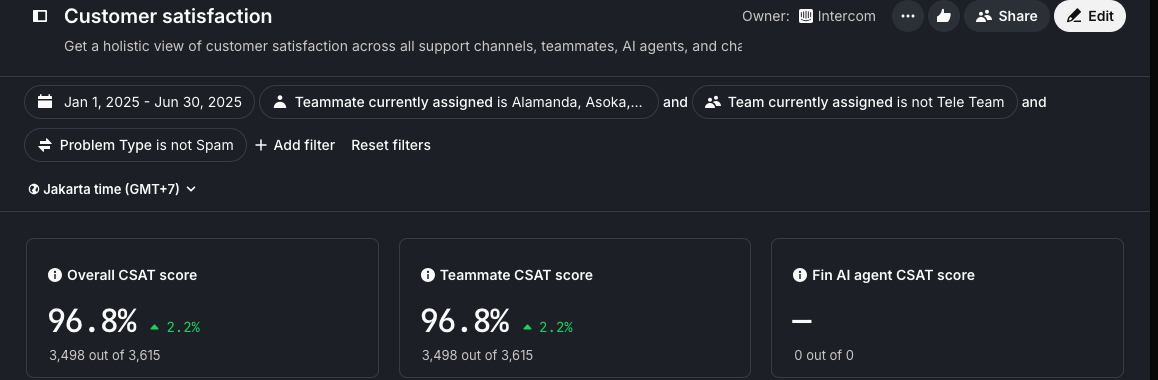
Task: Click the calendar icon in date filter
Action: tap(45, 102)
